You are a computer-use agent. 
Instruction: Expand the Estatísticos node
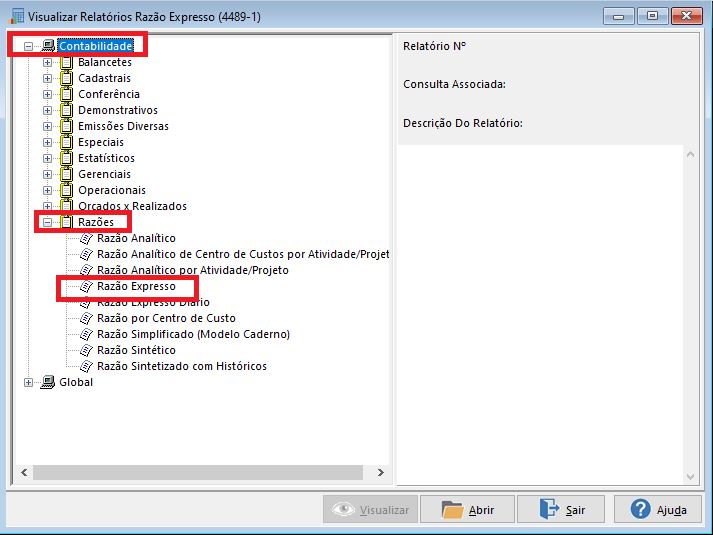[x=47, y=158]
